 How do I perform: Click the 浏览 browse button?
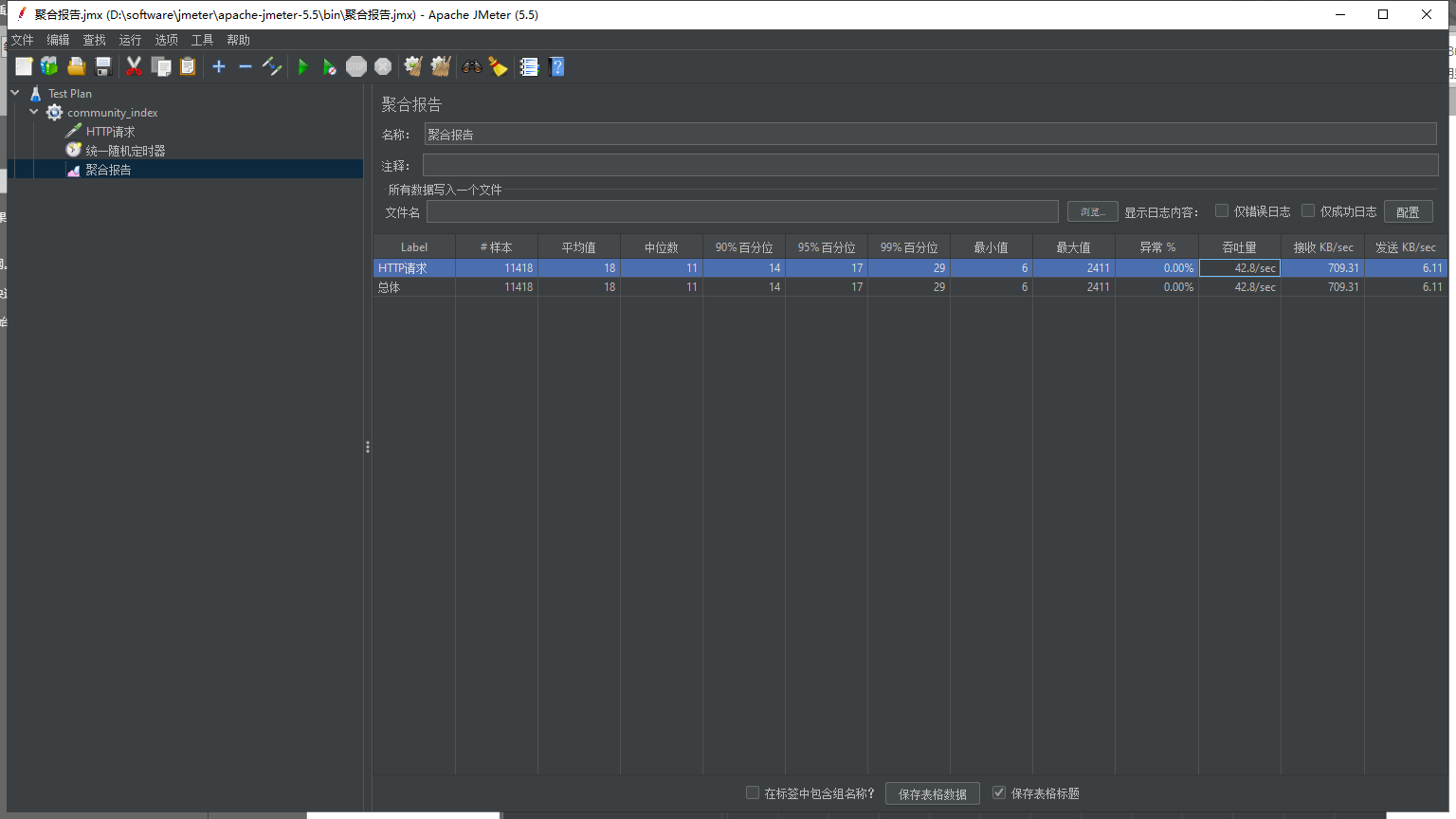[x=1092, y=211]
